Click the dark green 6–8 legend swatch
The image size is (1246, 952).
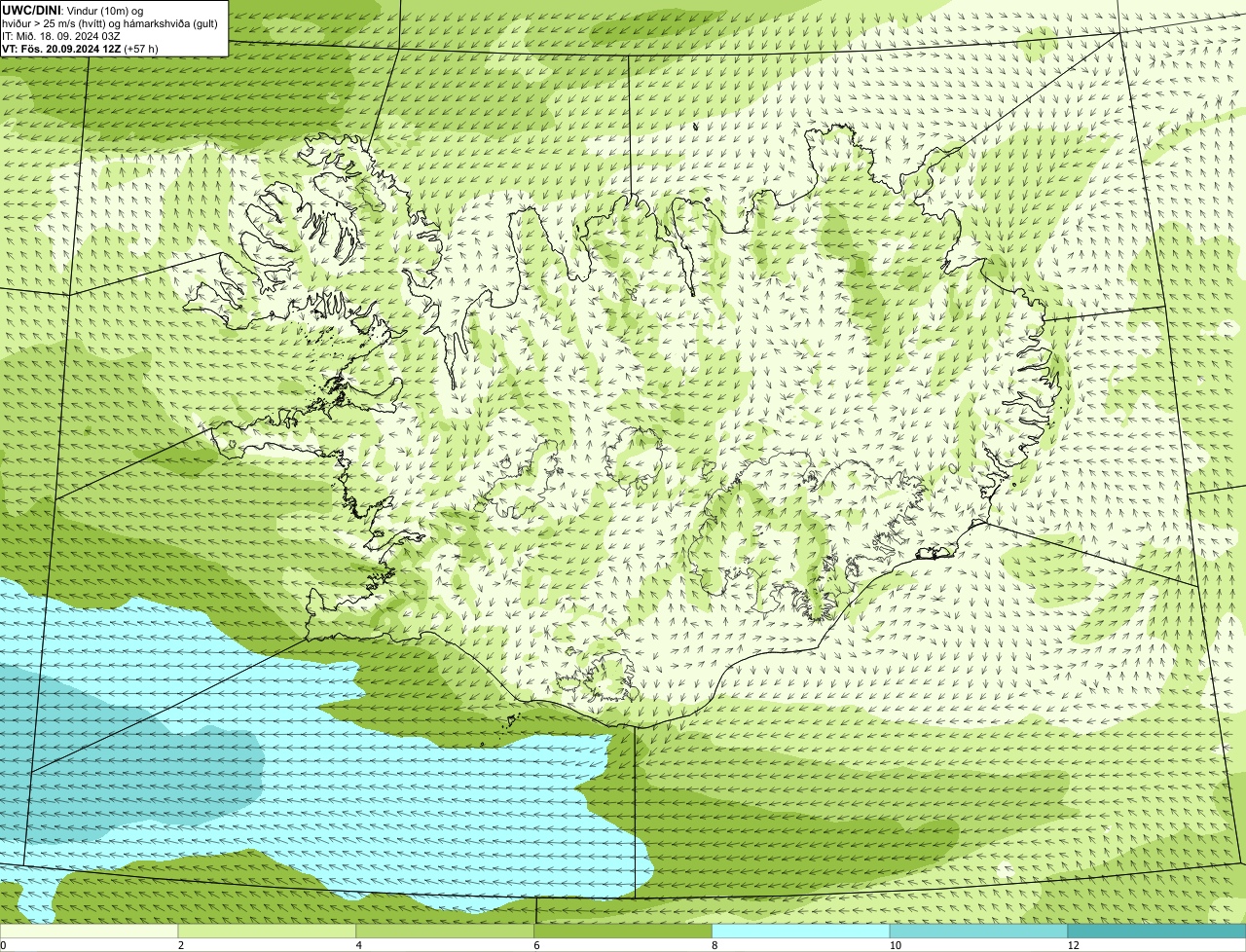point(624,932)
